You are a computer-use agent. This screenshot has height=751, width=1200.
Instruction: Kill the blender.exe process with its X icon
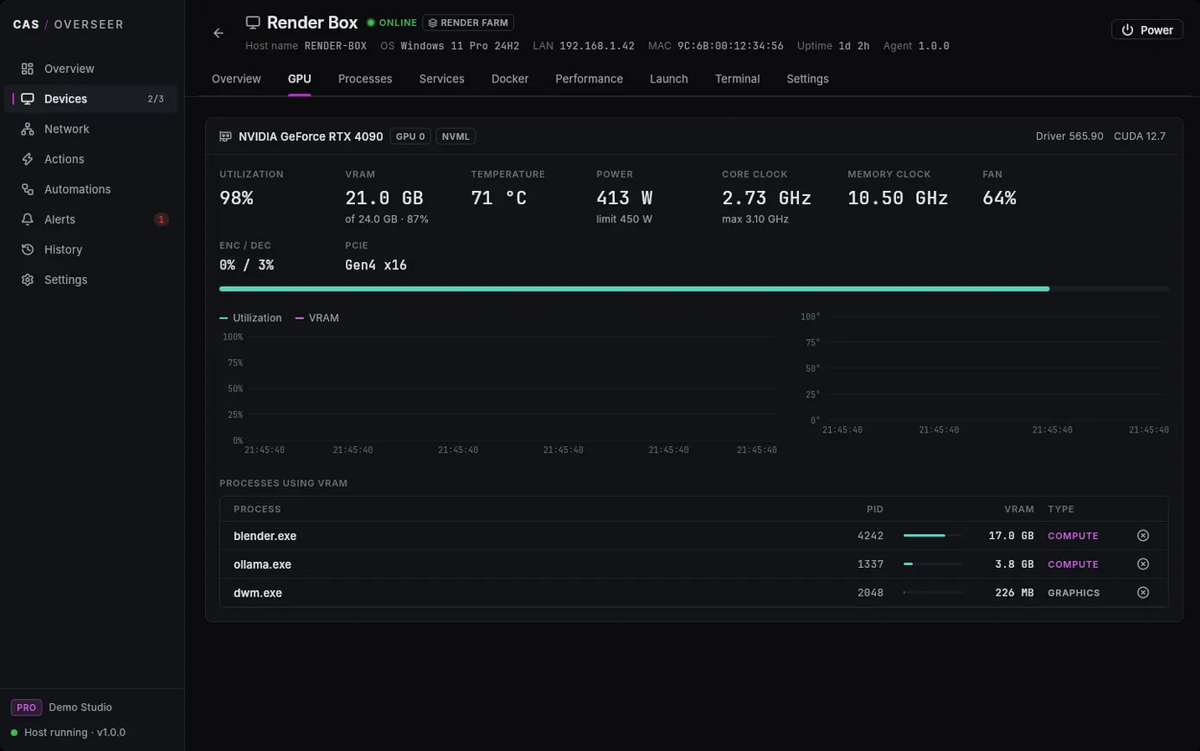coord(1143,536)
